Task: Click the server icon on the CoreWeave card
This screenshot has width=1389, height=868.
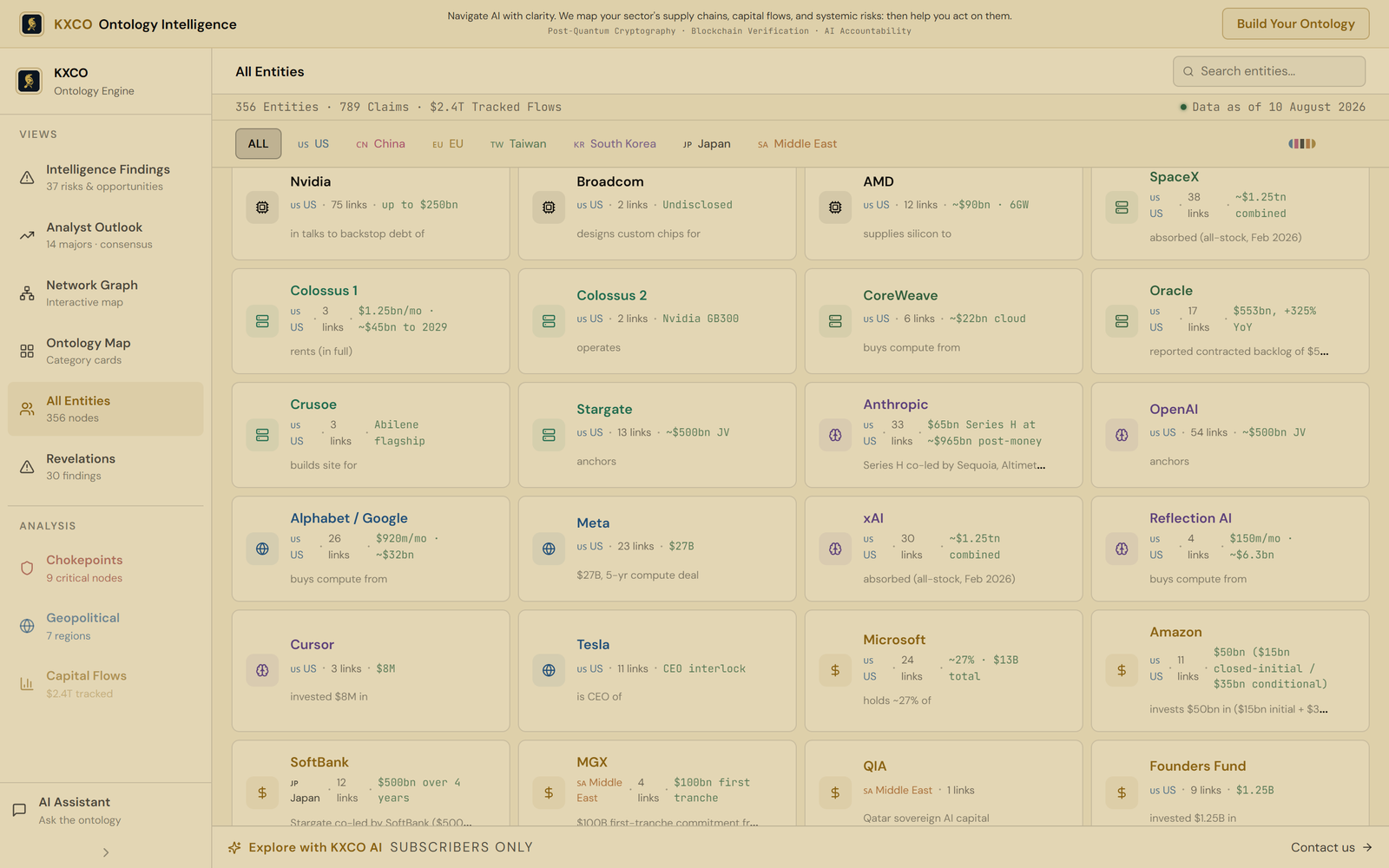Action: (x=835, y=321)
